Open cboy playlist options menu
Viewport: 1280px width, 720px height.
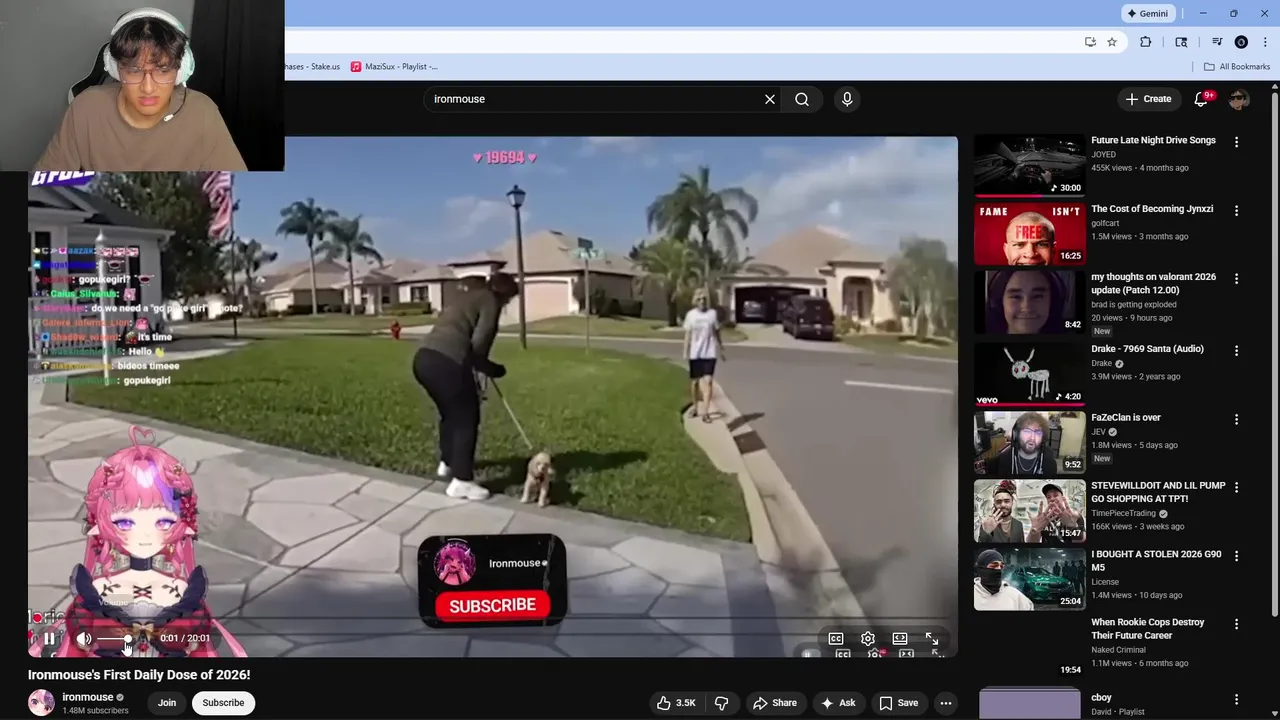coord(1236,699)
